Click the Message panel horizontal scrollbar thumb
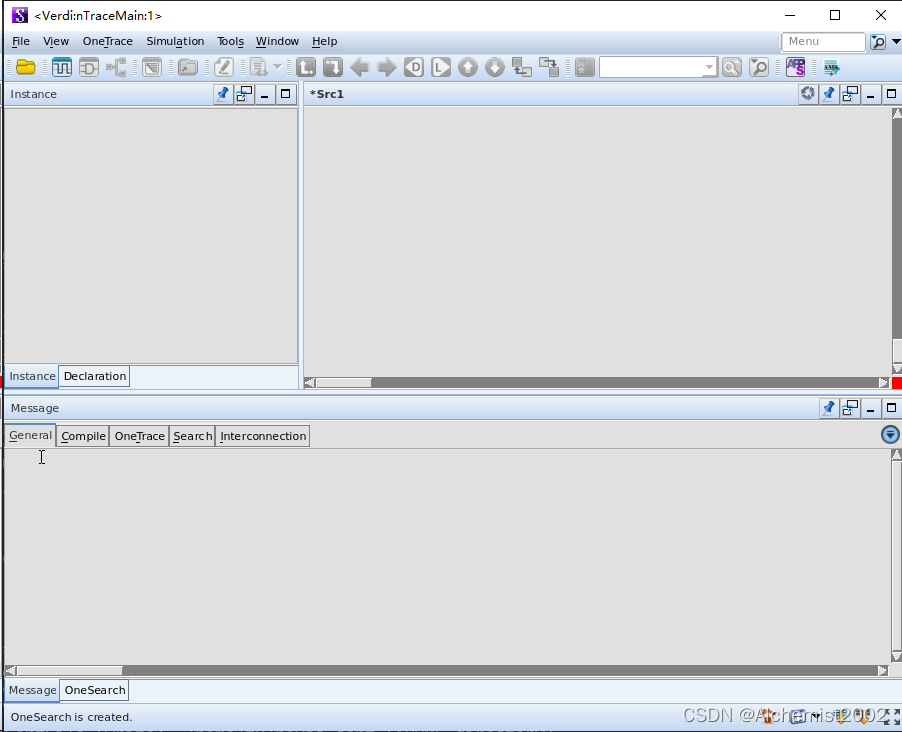The width and height of the screenshot is (902, 732). (69, 670)
